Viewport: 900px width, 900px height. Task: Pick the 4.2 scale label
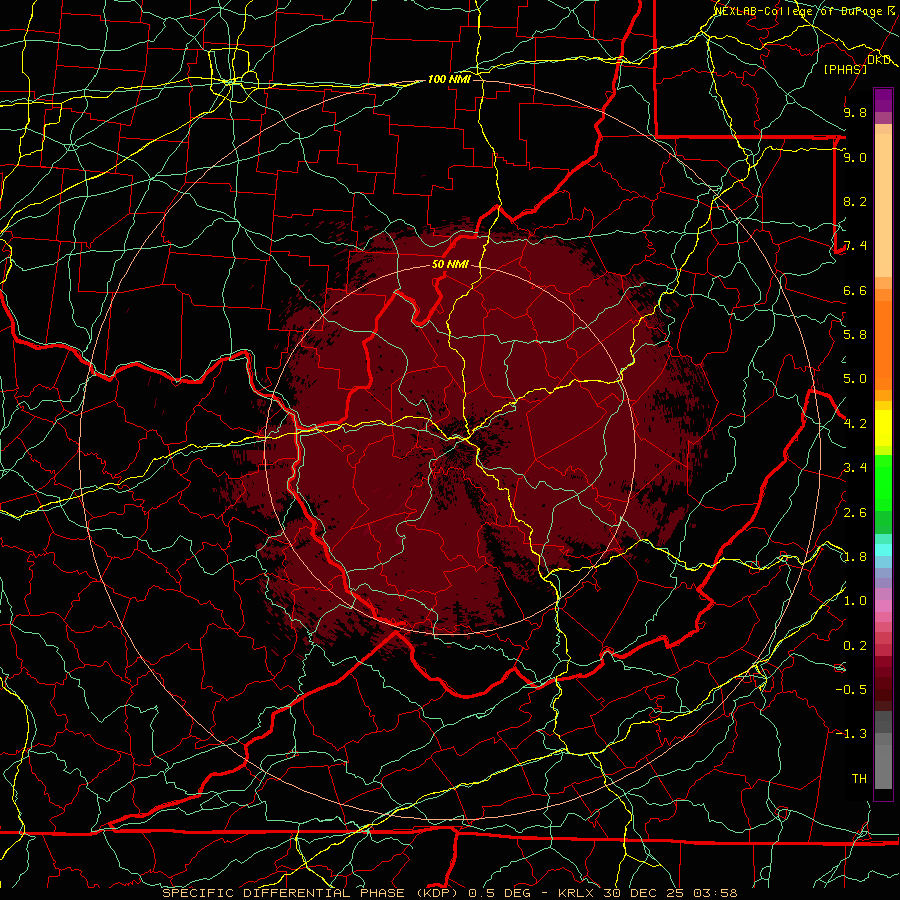(x=855, y=424)
